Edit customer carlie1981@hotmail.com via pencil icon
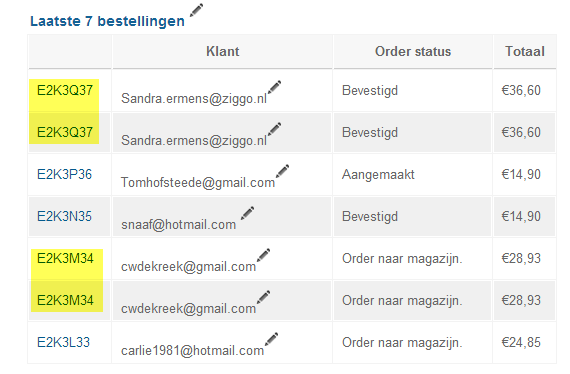This screenshot has width=570, height=374. pyautogui.click(x=272, y=339)
